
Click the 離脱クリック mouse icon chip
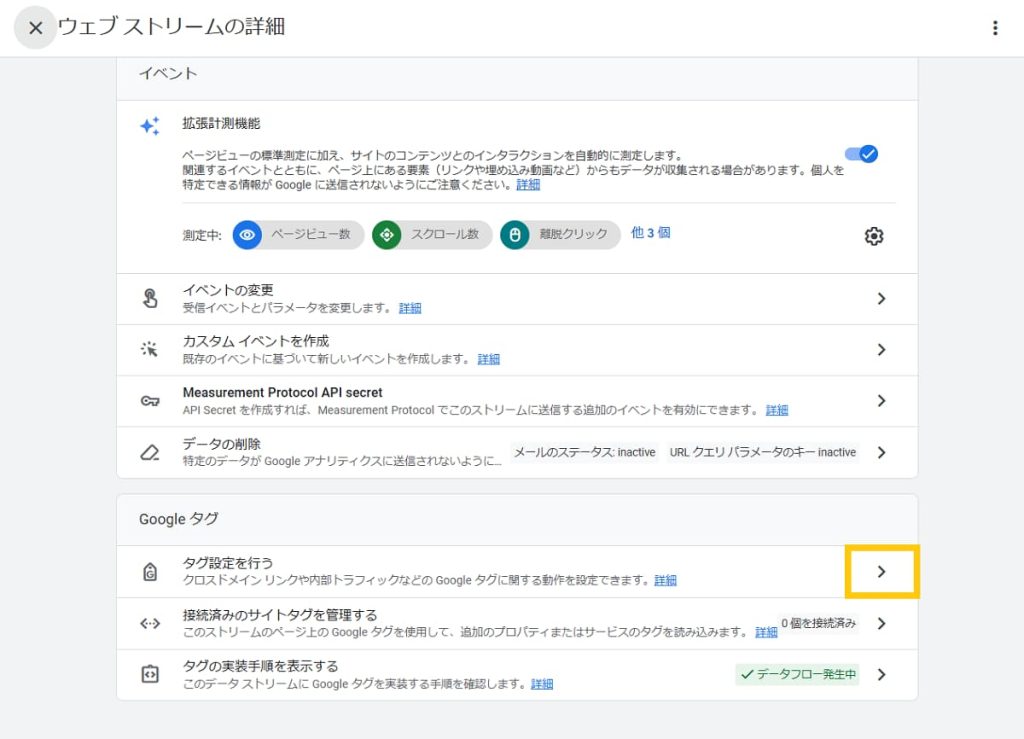tap(515, 235)
